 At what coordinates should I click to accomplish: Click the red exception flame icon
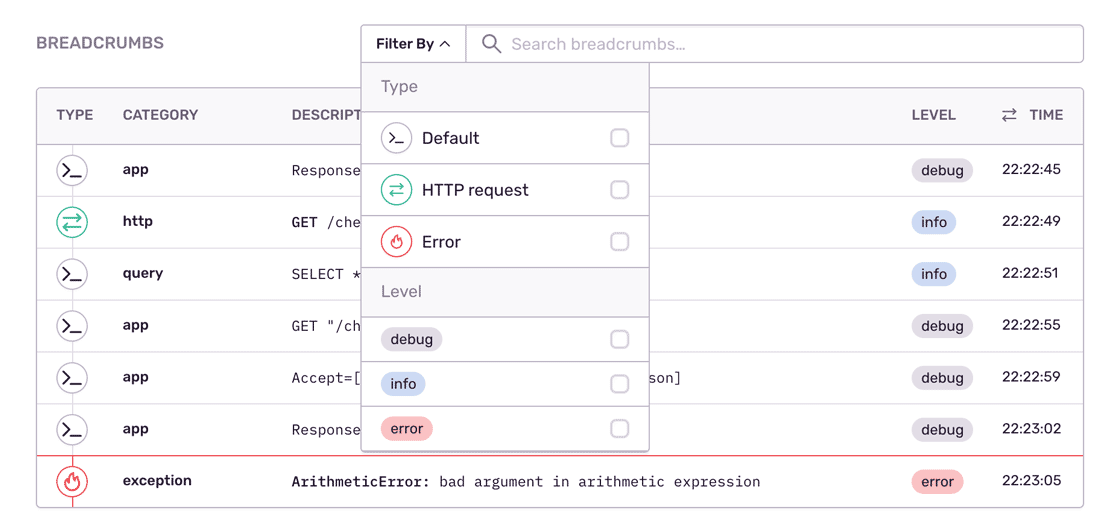pyautogui.click(x=72, y=482)
